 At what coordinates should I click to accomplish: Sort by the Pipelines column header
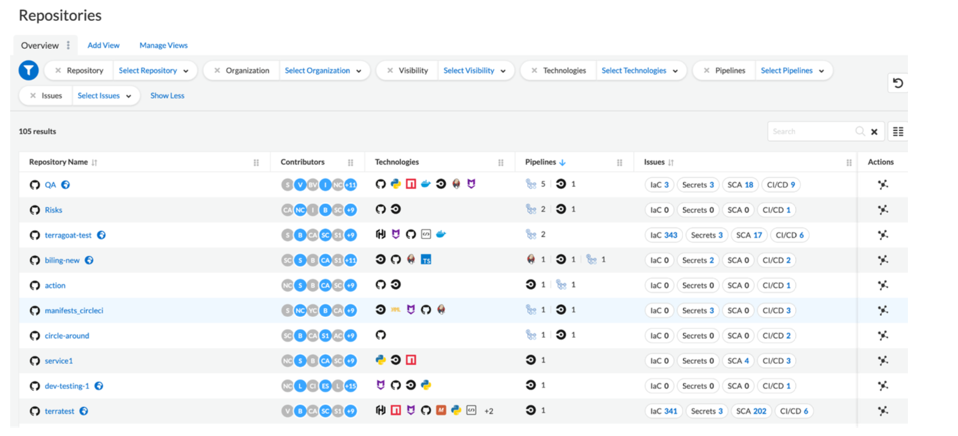(541, 162)
